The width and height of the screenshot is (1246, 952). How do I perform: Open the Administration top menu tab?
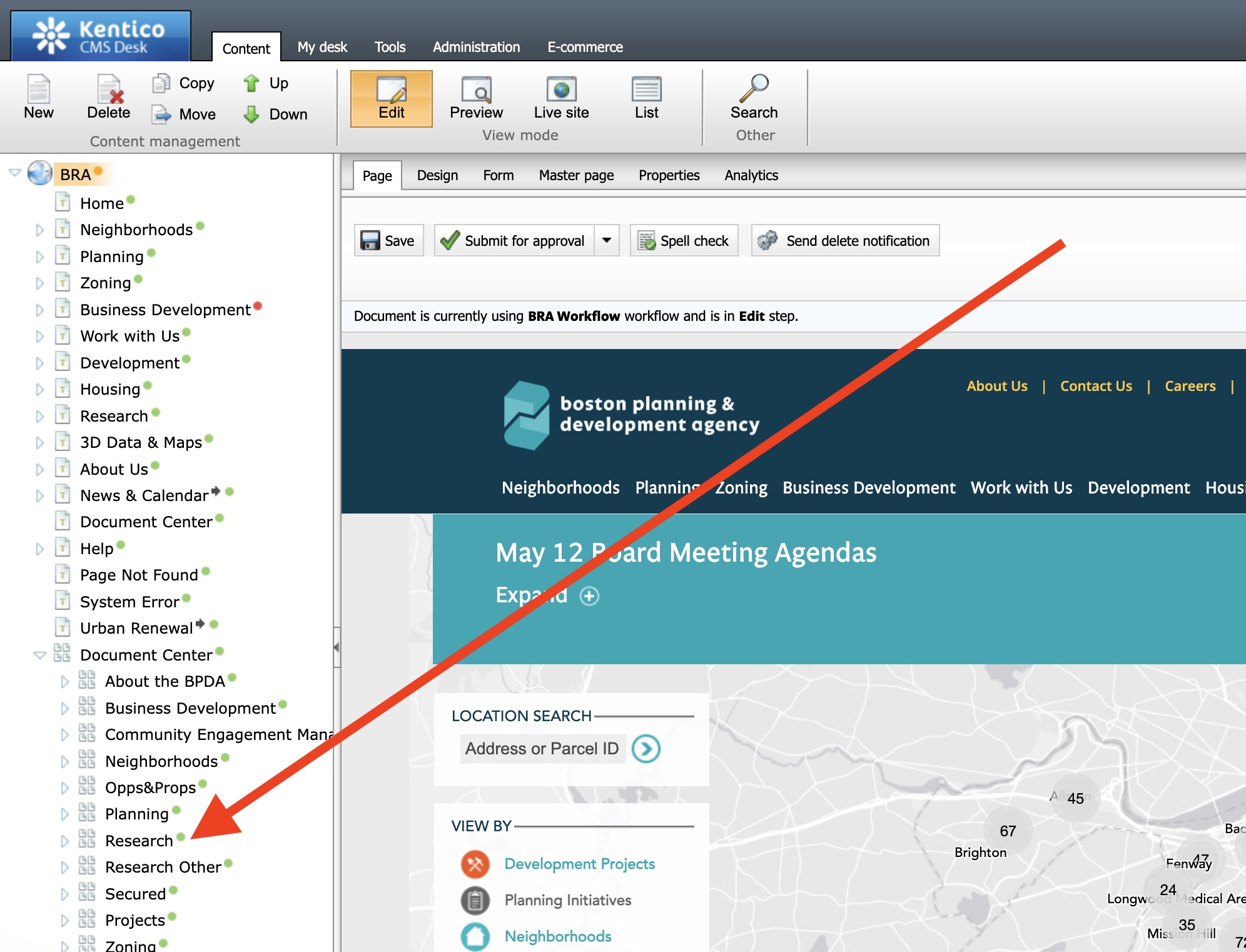coord(476,47)
